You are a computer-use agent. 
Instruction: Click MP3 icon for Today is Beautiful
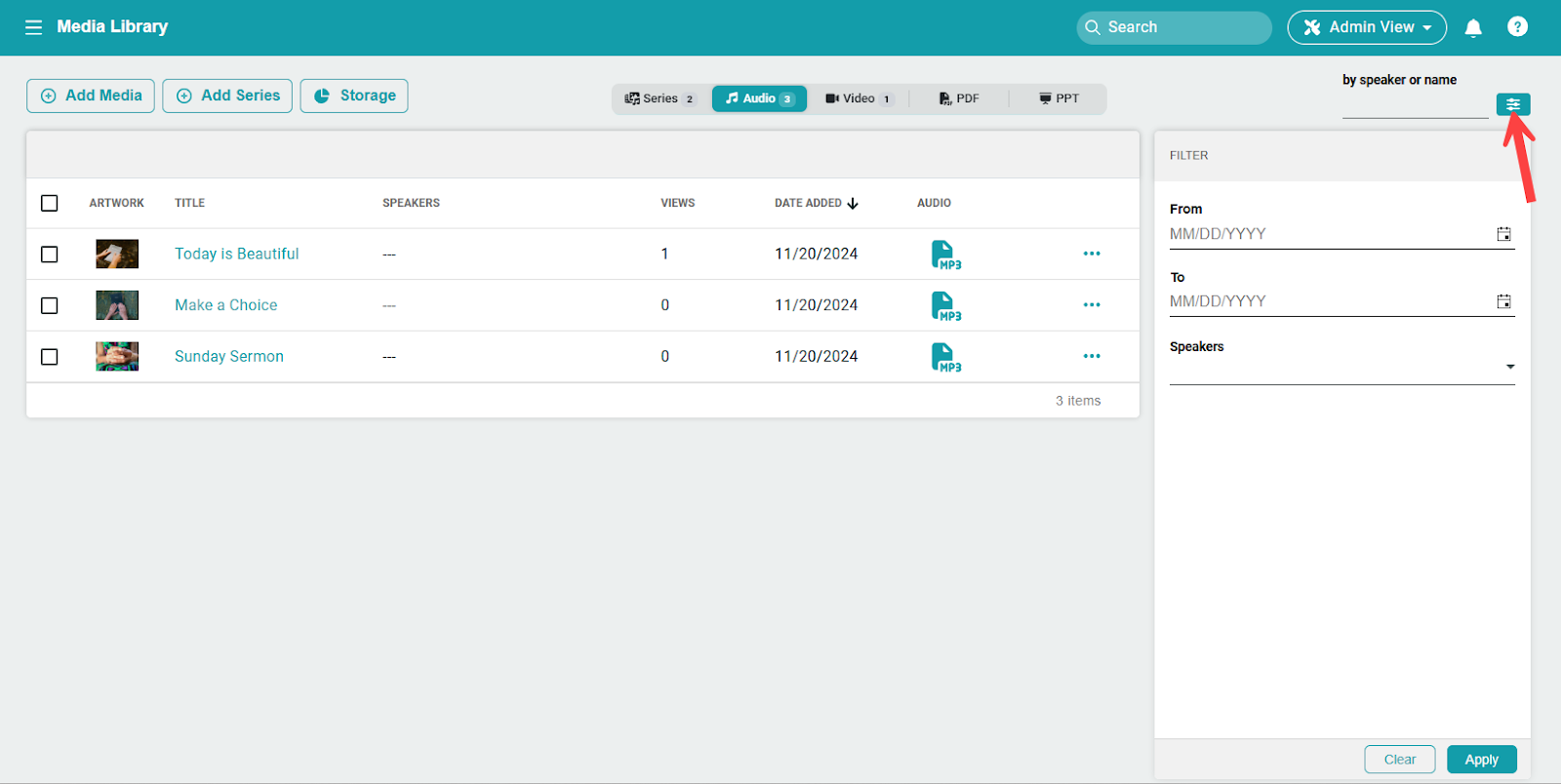click(x=944, y=255)
